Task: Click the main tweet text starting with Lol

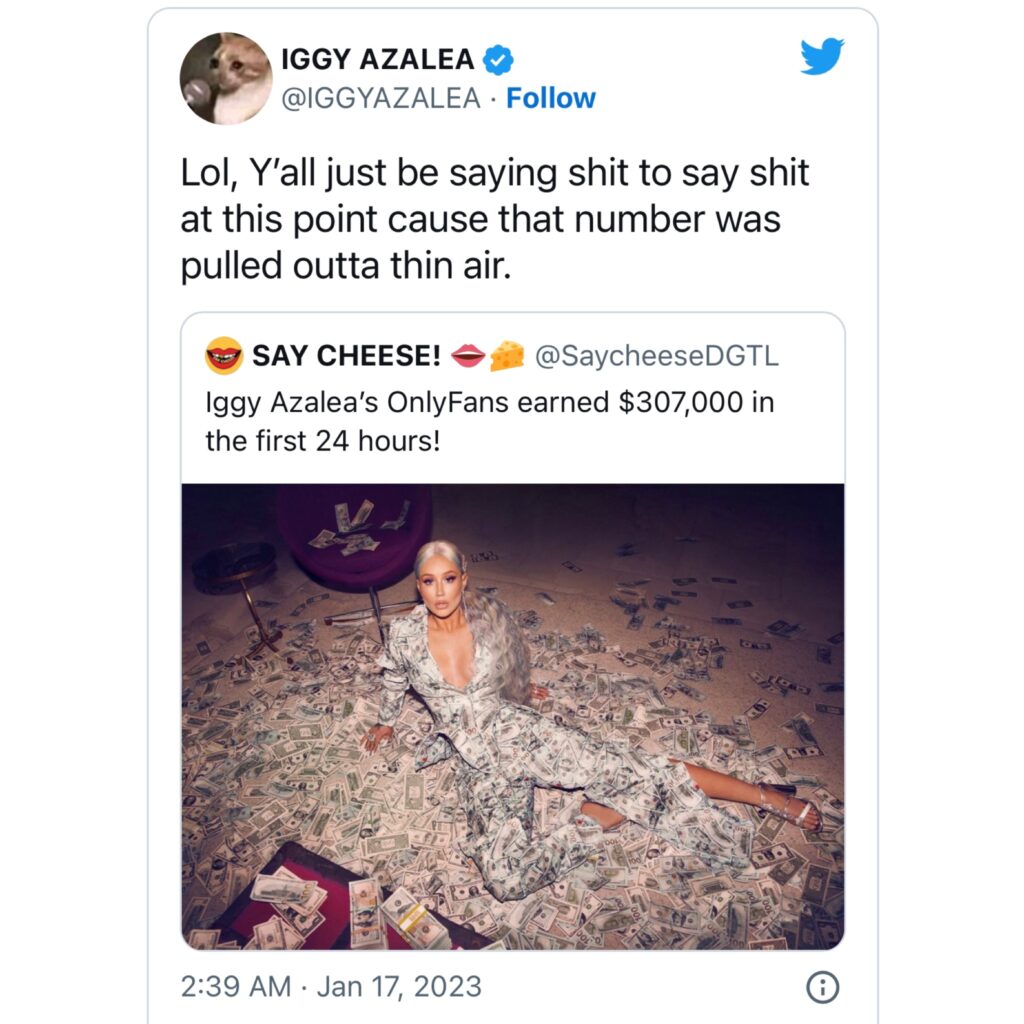Action: coord(494,219)
